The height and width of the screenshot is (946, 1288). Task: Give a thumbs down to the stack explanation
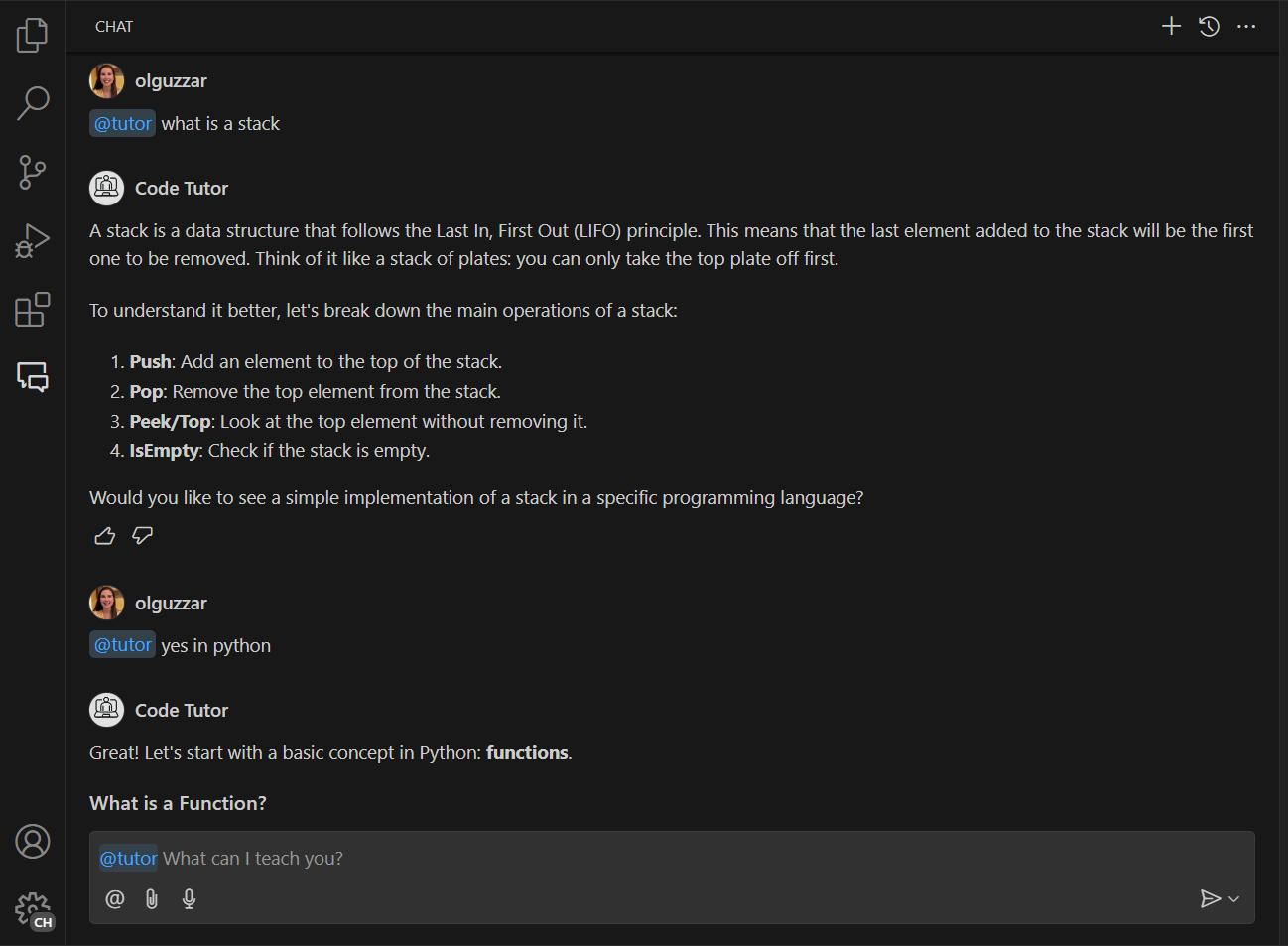pyautogui.click(x=142, y=535)
